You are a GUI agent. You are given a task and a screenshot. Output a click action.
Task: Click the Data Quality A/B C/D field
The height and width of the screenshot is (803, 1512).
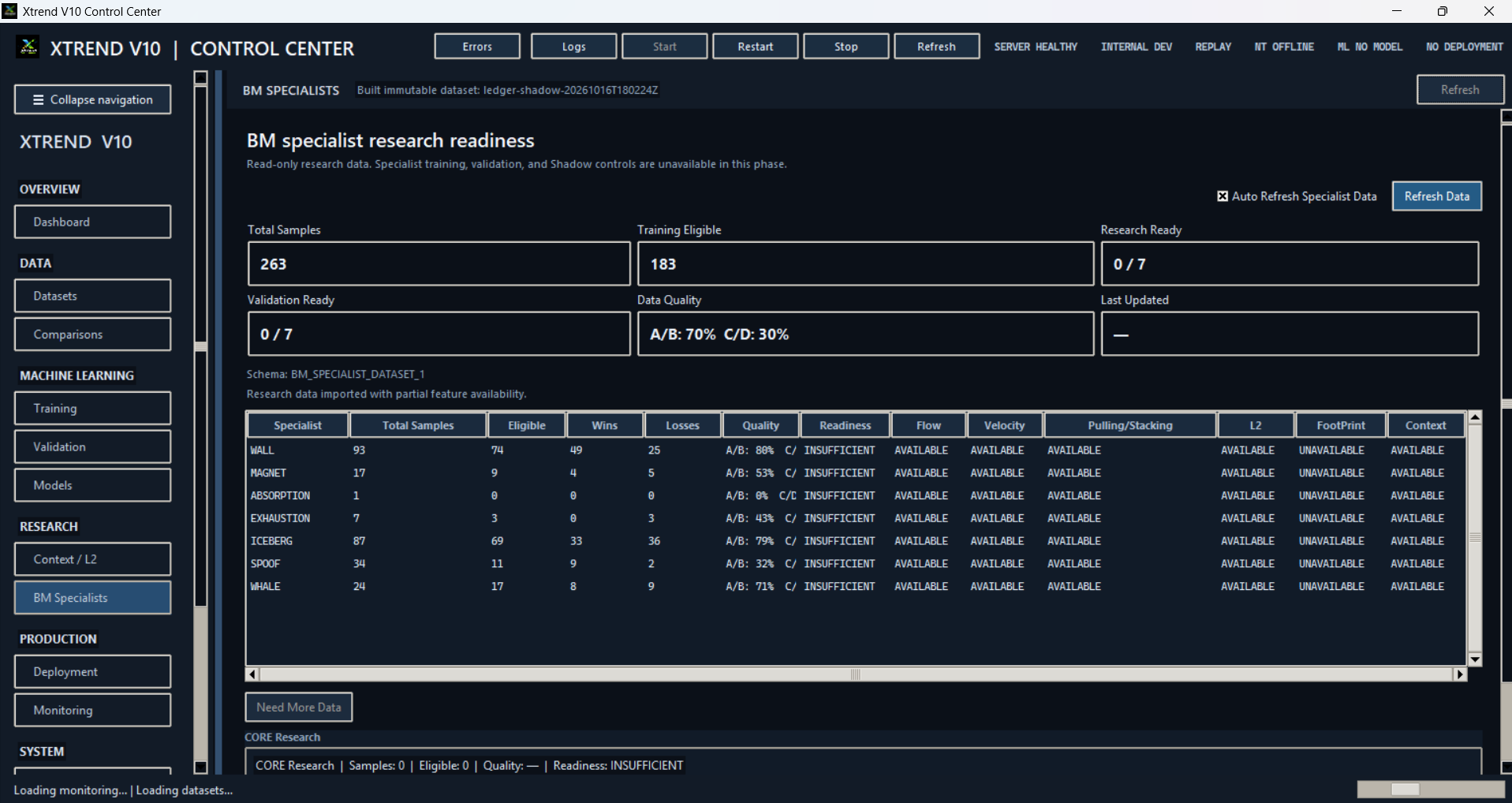tap(865, 334)
